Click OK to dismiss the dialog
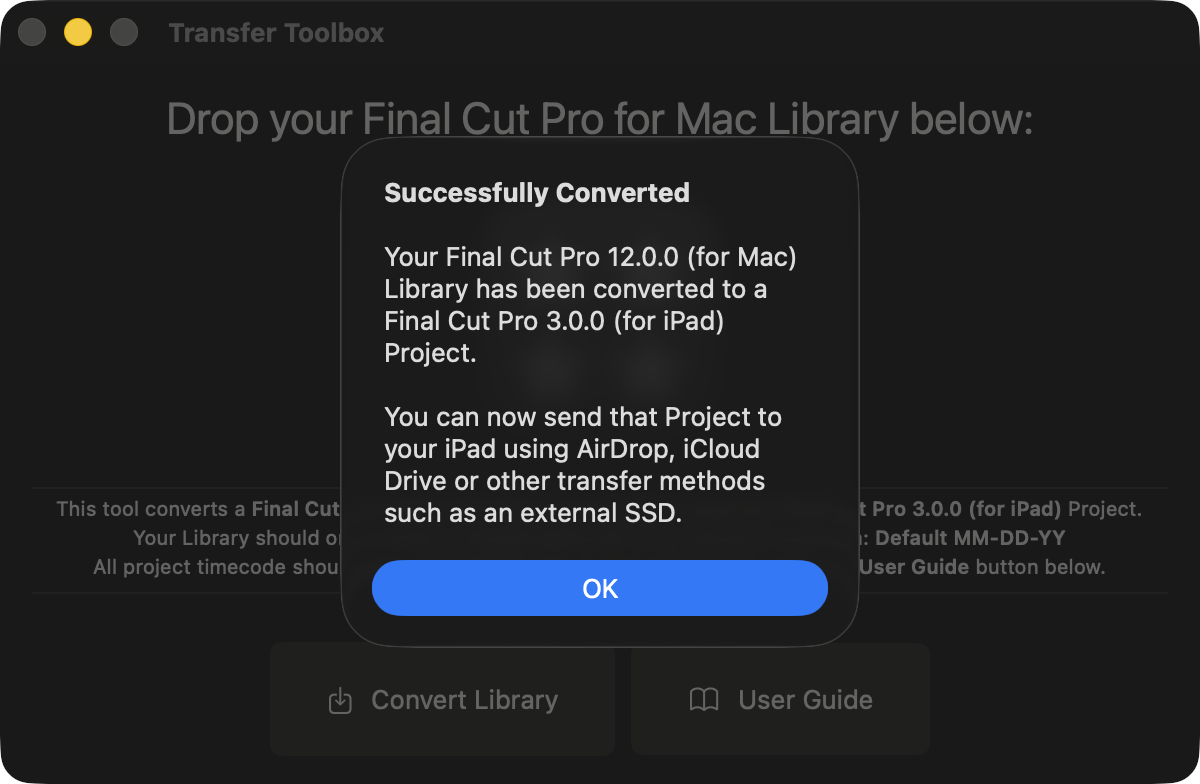 (x=600, y=588)
